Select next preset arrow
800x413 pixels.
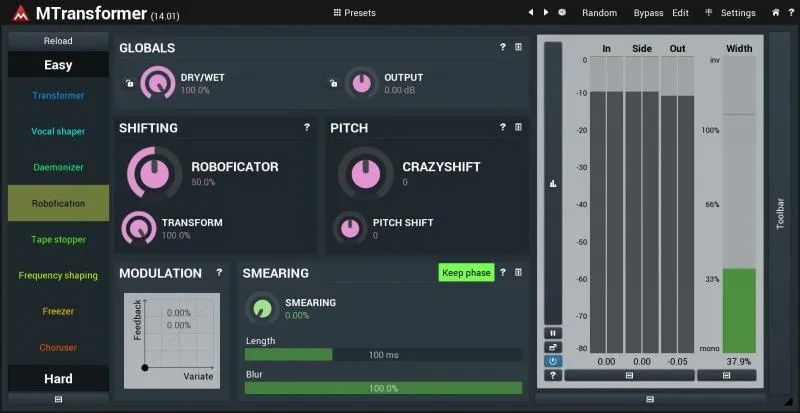(x=546, y=12)
